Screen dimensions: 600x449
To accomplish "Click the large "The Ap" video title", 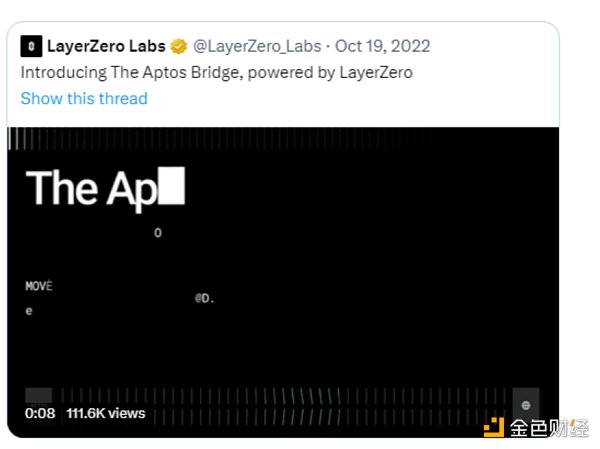I will click(x=92, y=188).
